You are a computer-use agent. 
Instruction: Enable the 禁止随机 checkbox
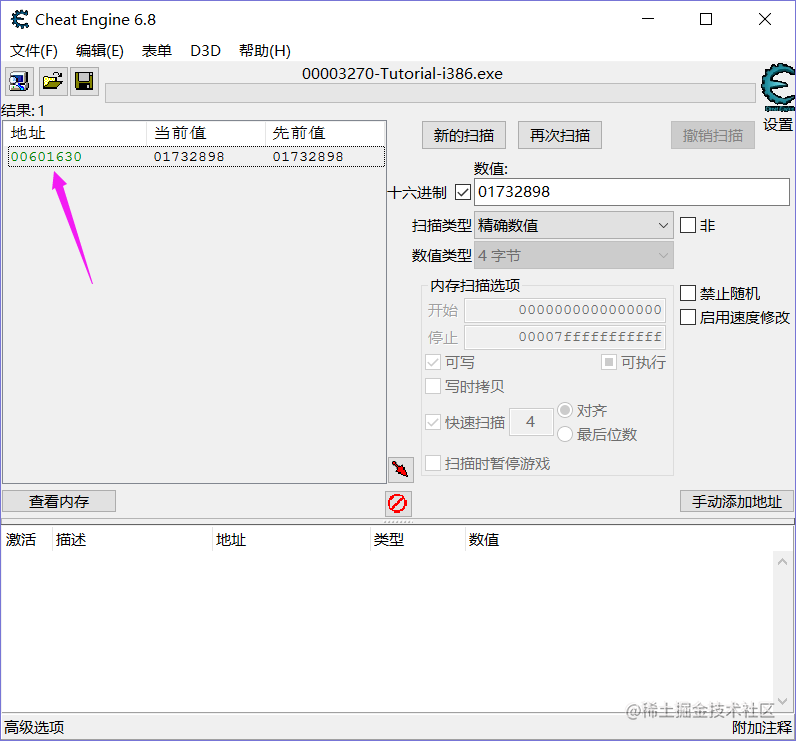tap(688, 293)
